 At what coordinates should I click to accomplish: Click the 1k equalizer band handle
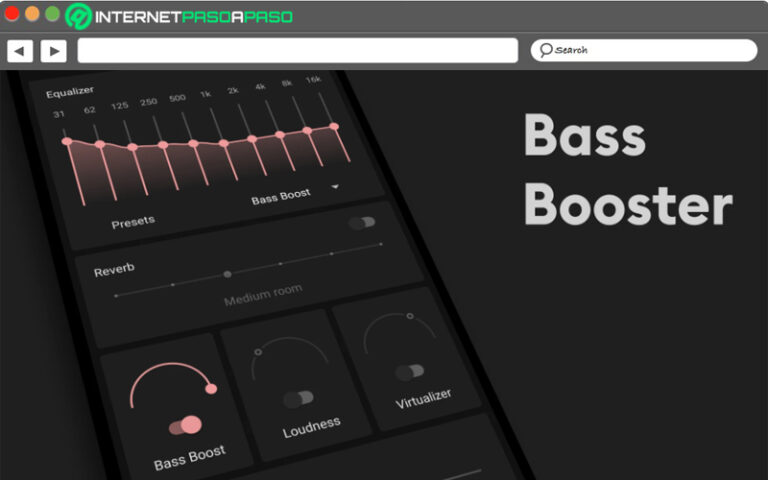click(193, 144)
